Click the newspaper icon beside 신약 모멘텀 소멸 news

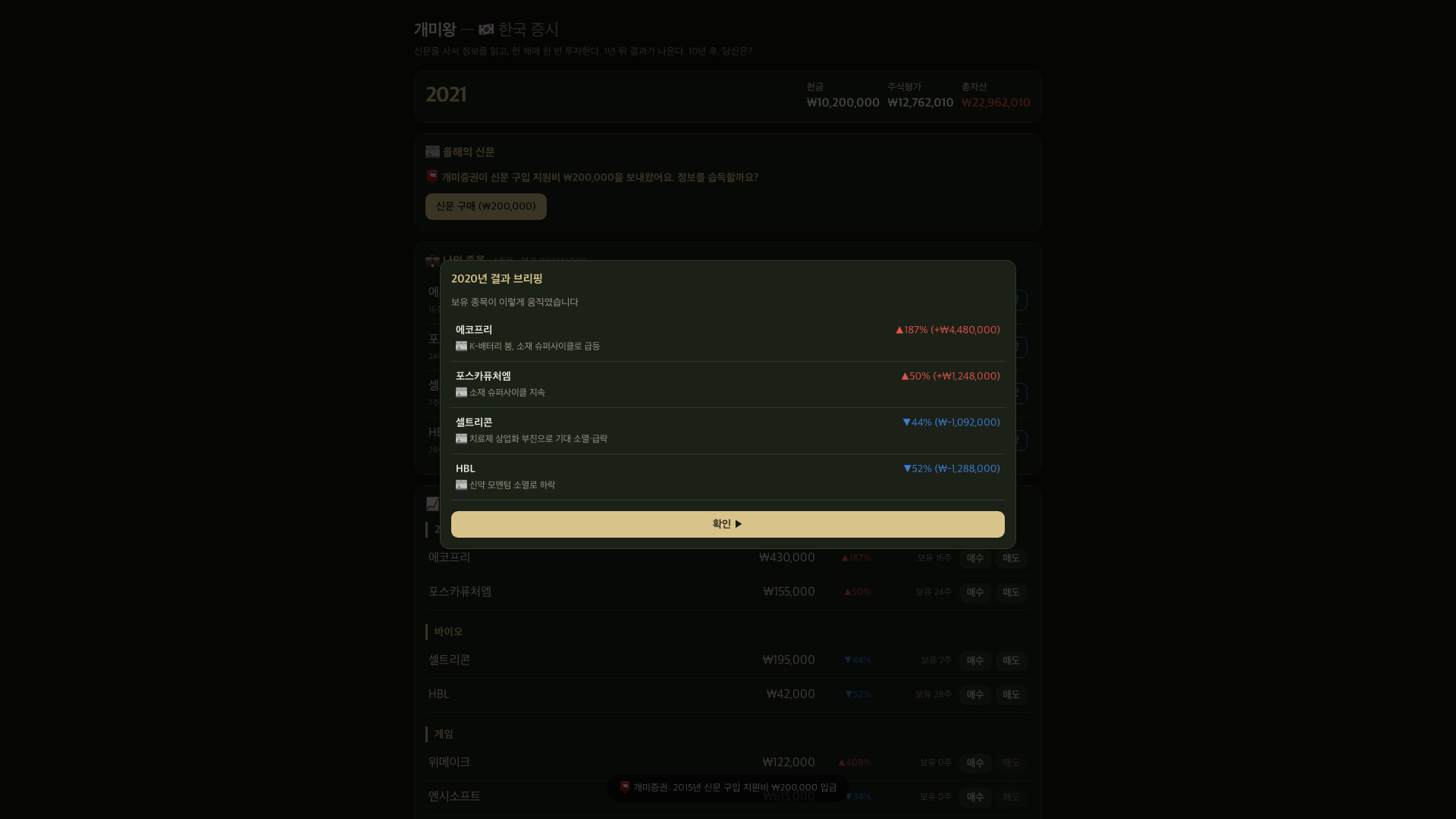pos(461,485)
